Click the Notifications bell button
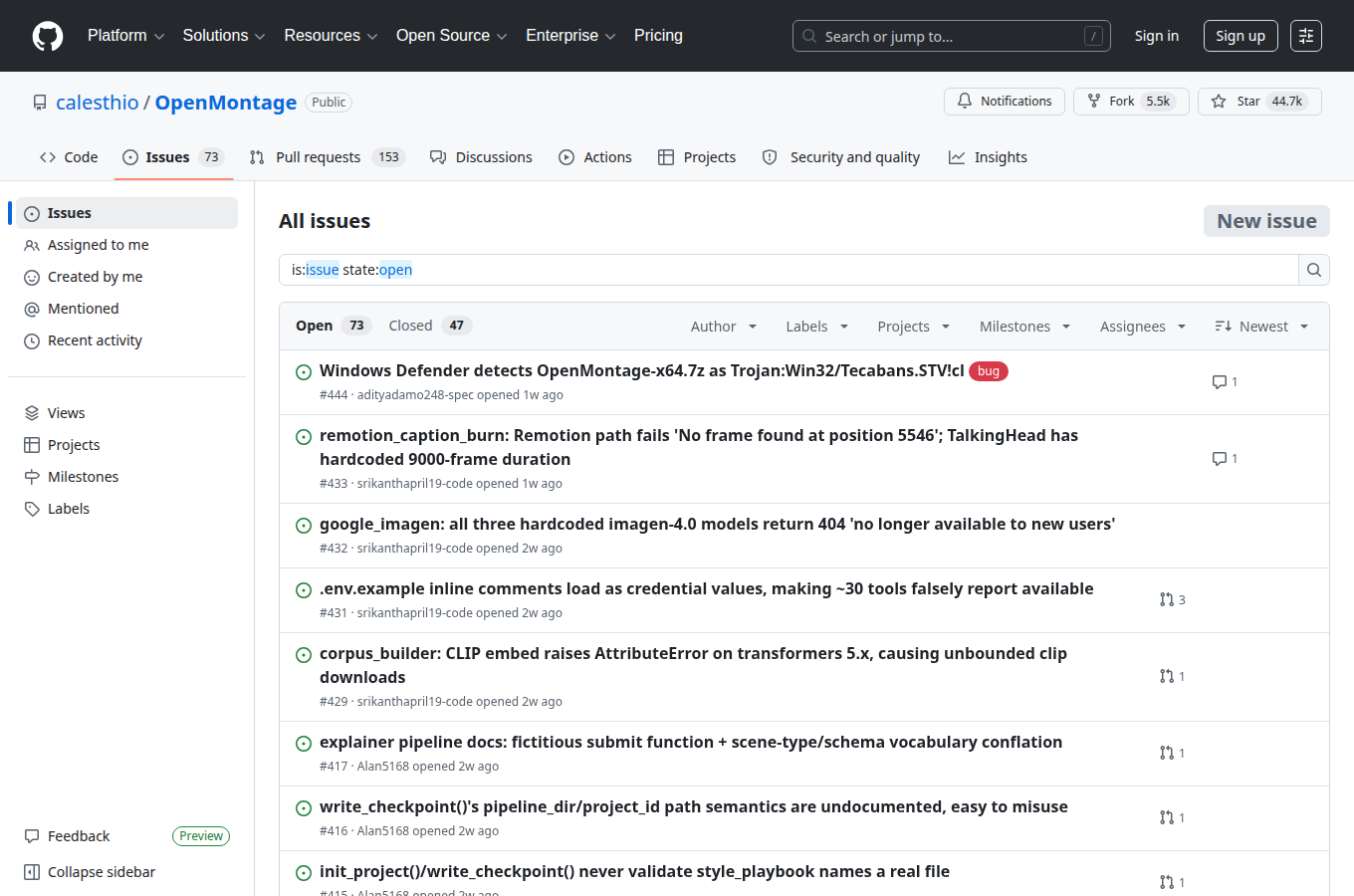Screen dimensions: 1354x896 click(x=1005, y=102)
